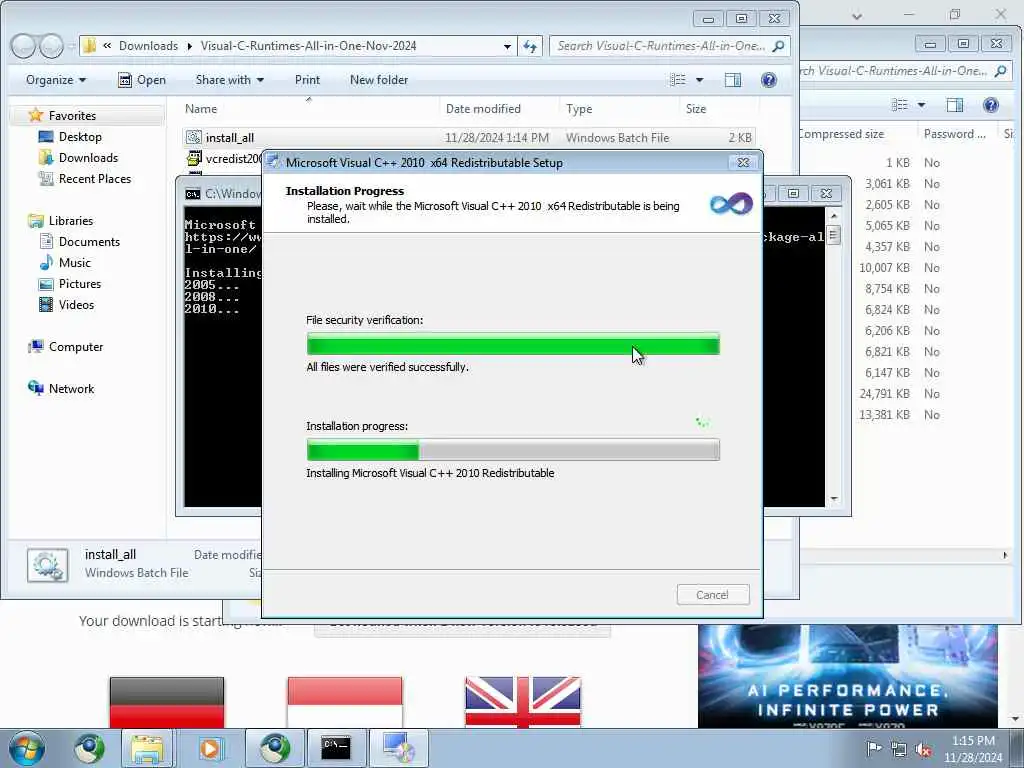Open Downloads in Favorites list
This screenshot has height=768, width=1024.
(x=88, y=157)
